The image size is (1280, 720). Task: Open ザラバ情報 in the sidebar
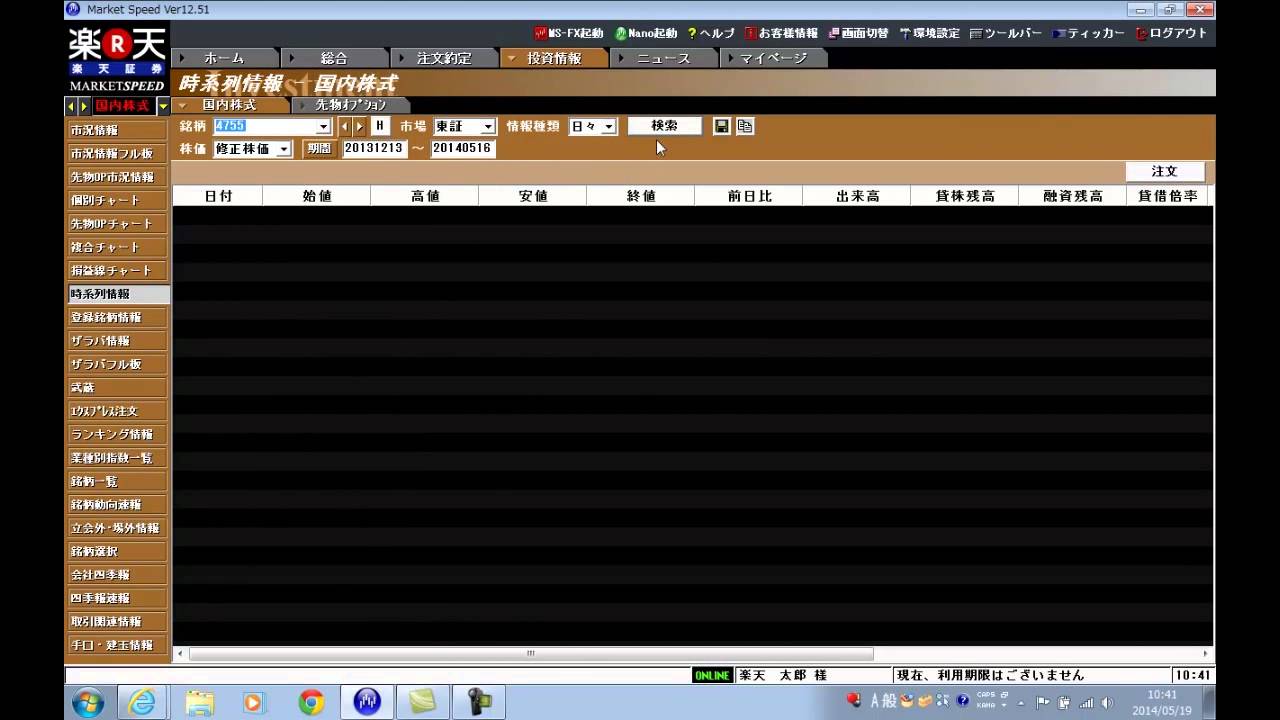tap(117, 340)
